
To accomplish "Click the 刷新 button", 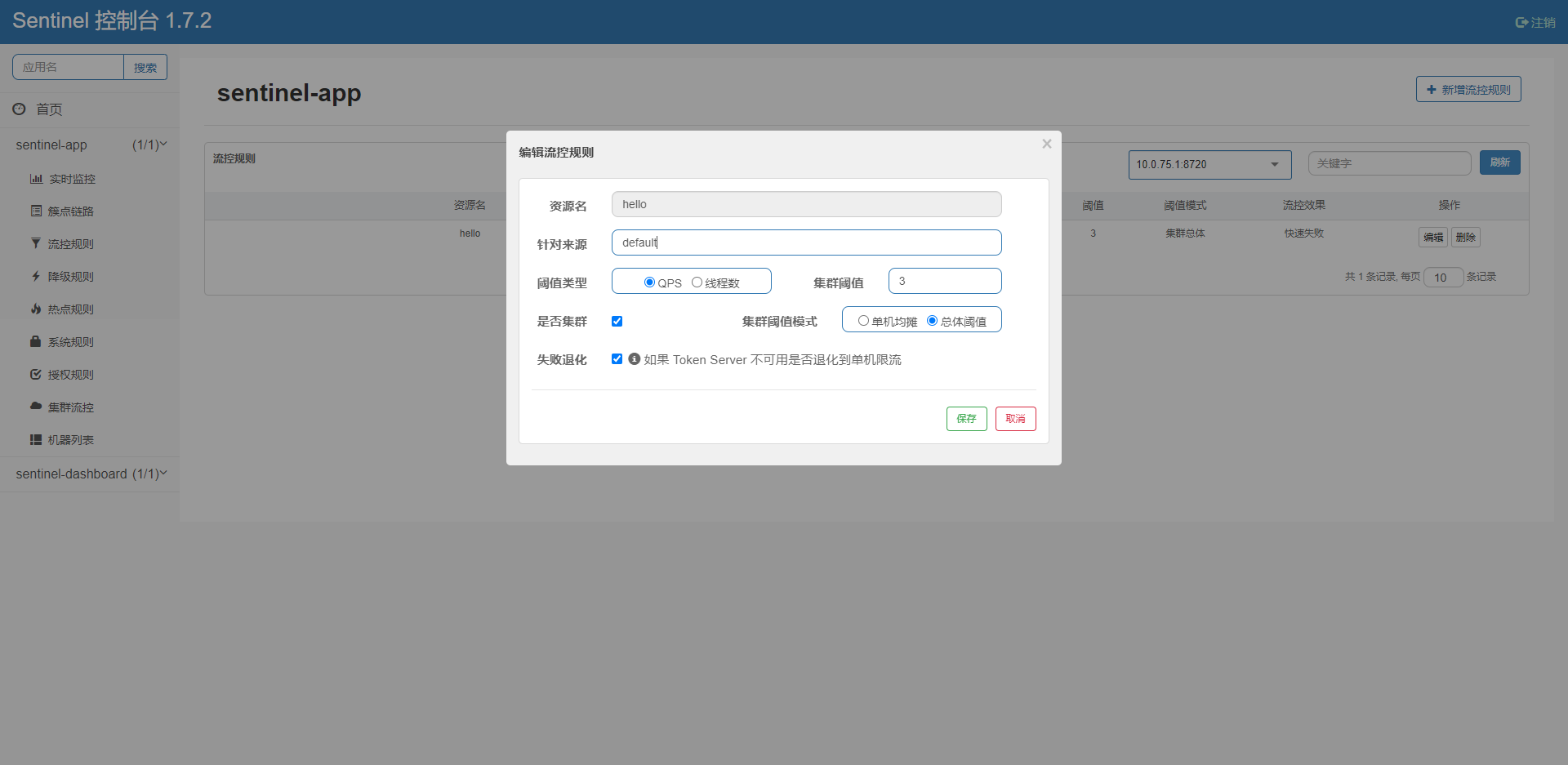I will [x=1499, y=162].
